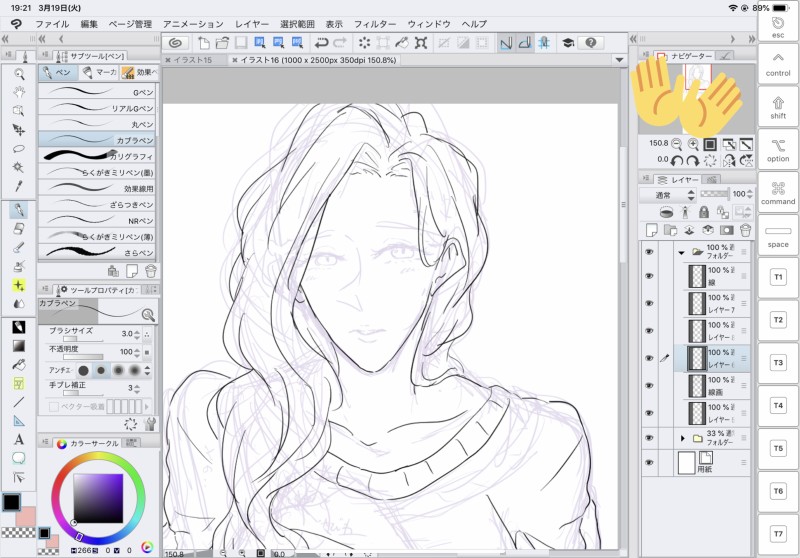This screenshot has height=558, width=800.
Task: Open the 通常 blend mode dropdown
Action: pos(668,195)
